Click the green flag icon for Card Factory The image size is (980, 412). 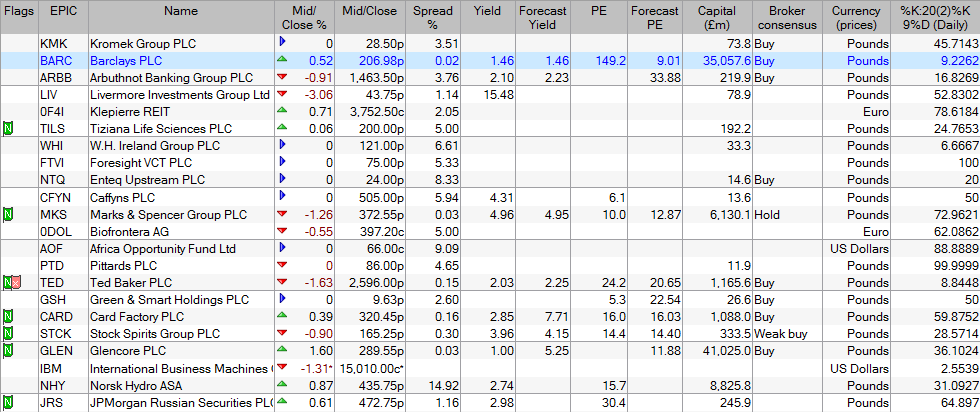pos(8,317)
